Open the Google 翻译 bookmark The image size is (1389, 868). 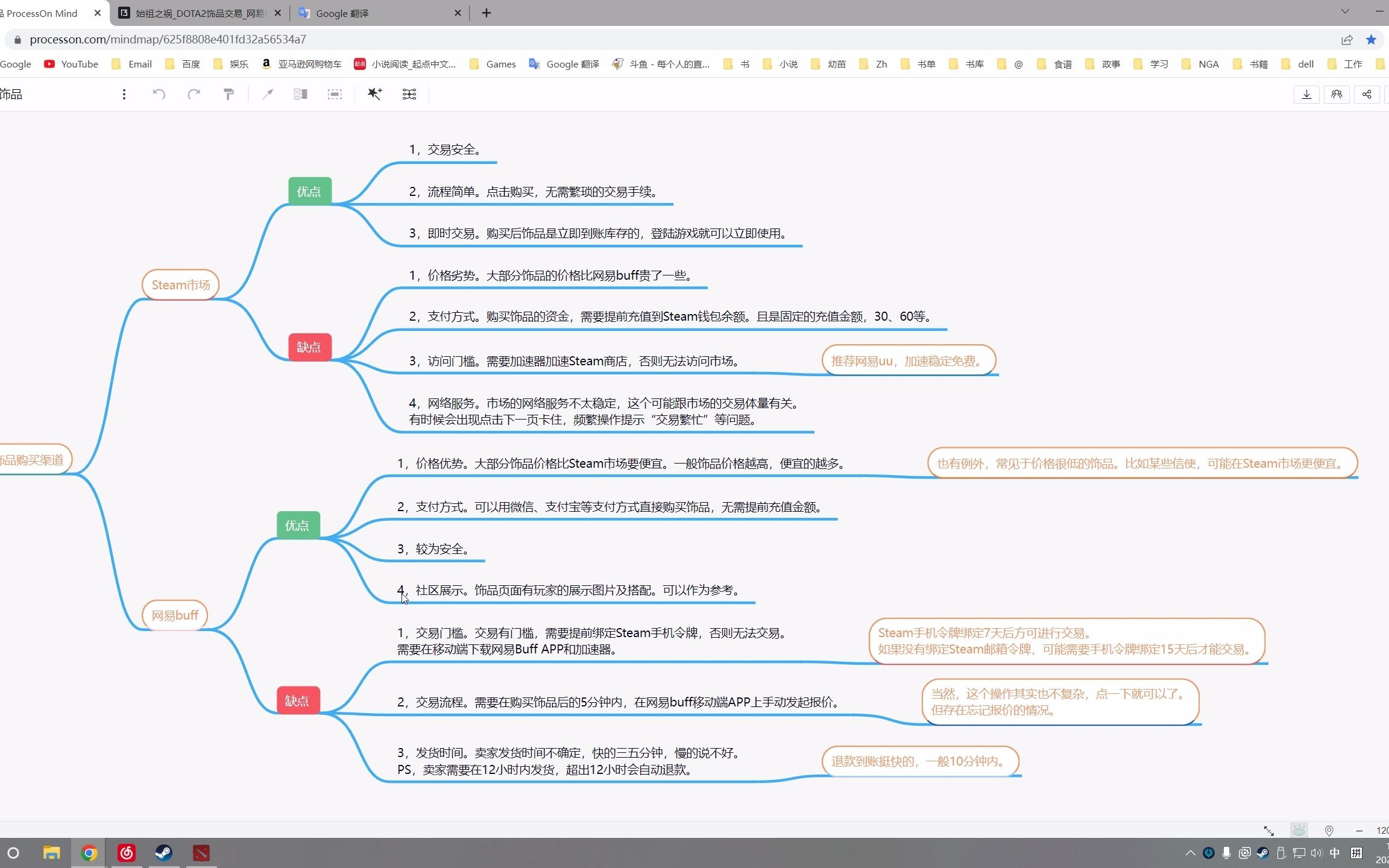click(x=564, y=64)
